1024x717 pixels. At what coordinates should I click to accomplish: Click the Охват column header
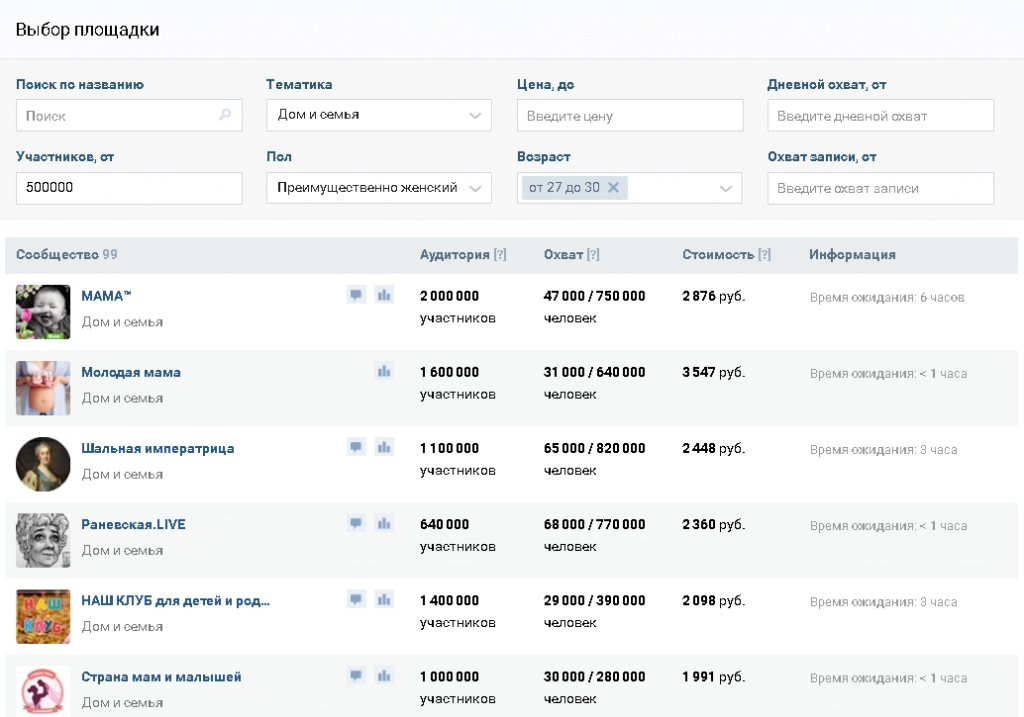[x=563, y=255]
